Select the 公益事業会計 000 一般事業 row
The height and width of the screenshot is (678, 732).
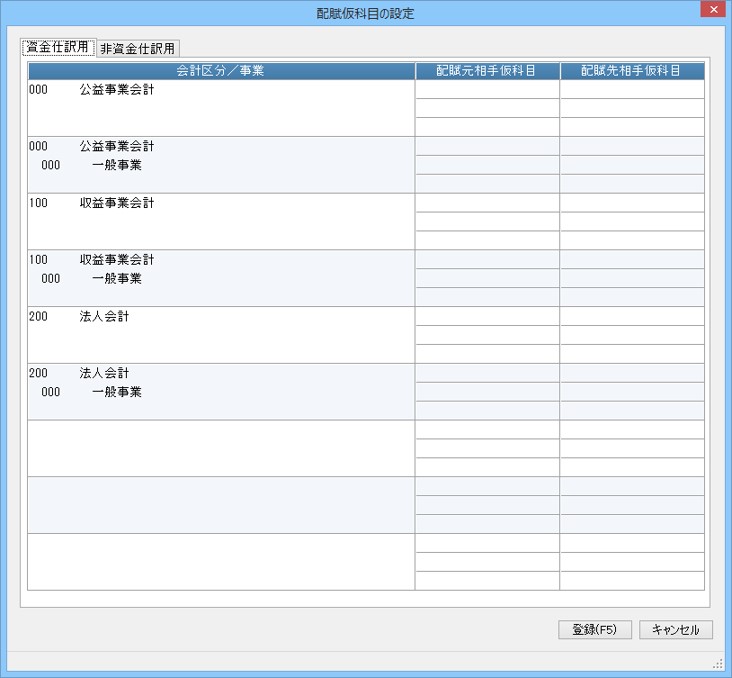tap(221, 165)
